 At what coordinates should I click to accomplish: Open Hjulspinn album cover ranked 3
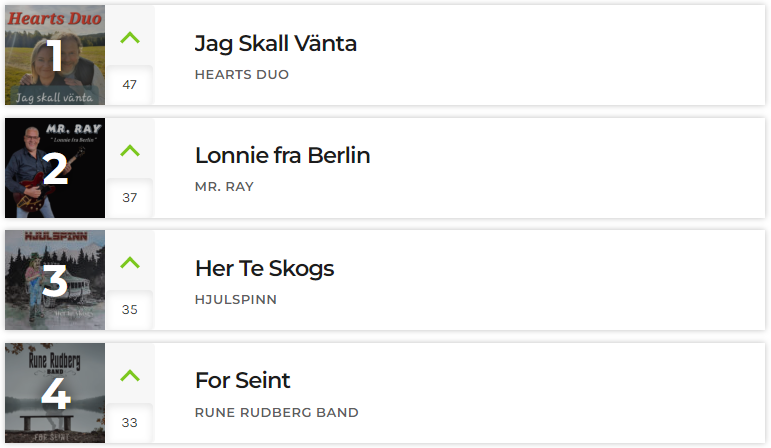pos(55,280)
